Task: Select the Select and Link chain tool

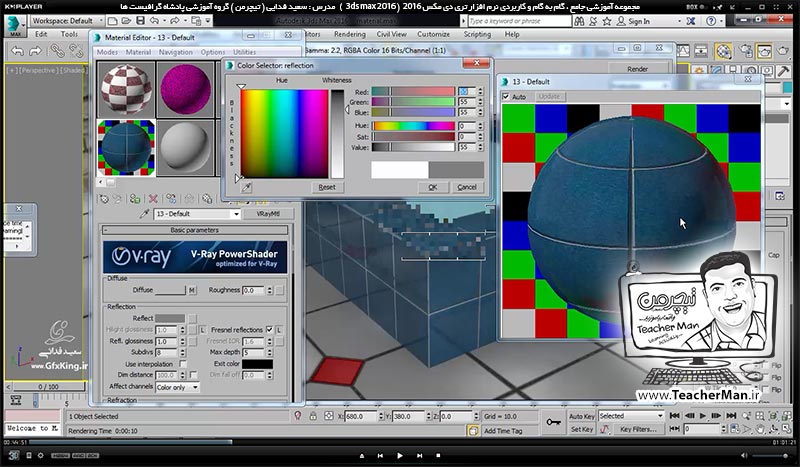Action: point(57,51)
